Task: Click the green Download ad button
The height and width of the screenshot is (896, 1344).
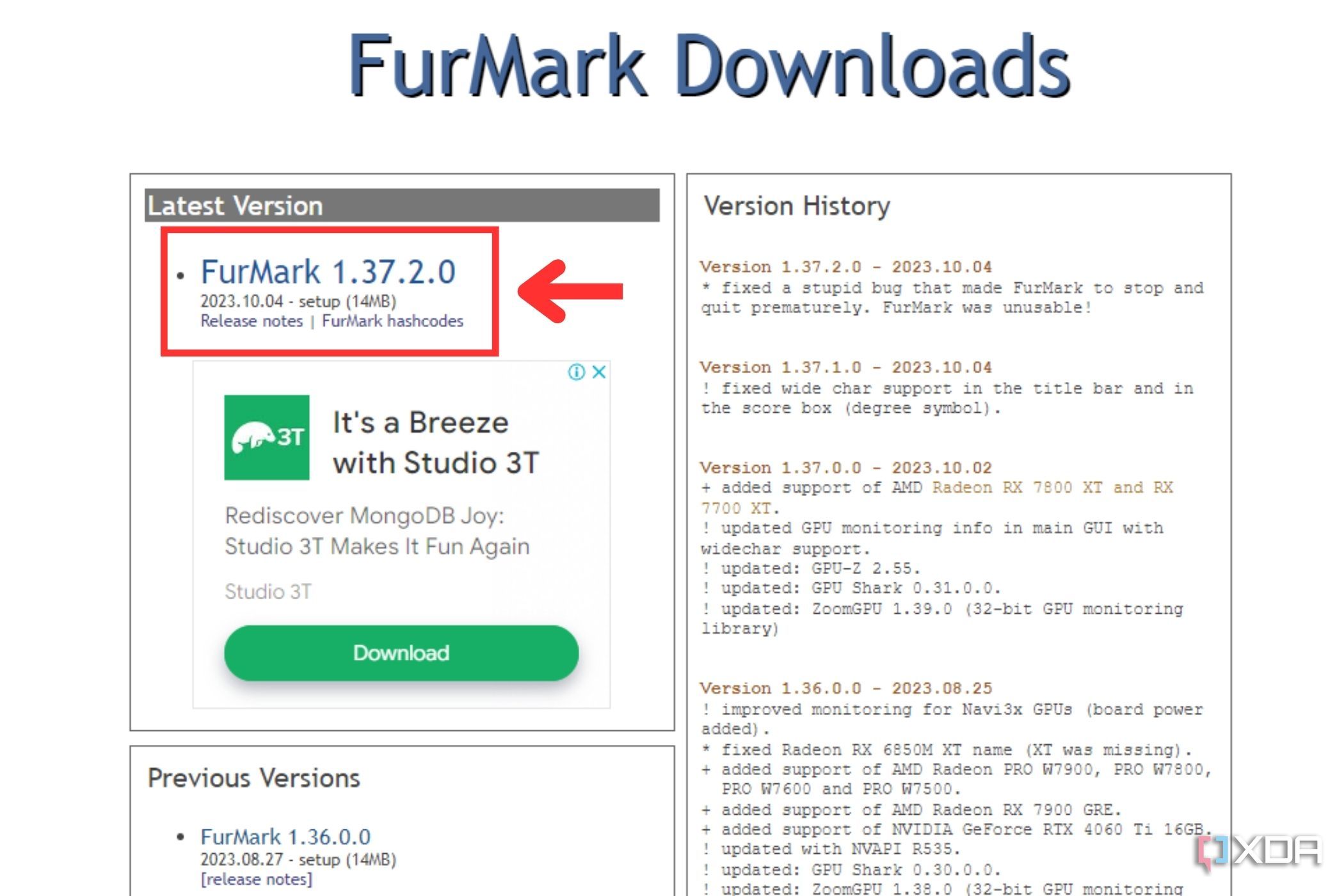Action: [x=401, y=653]
